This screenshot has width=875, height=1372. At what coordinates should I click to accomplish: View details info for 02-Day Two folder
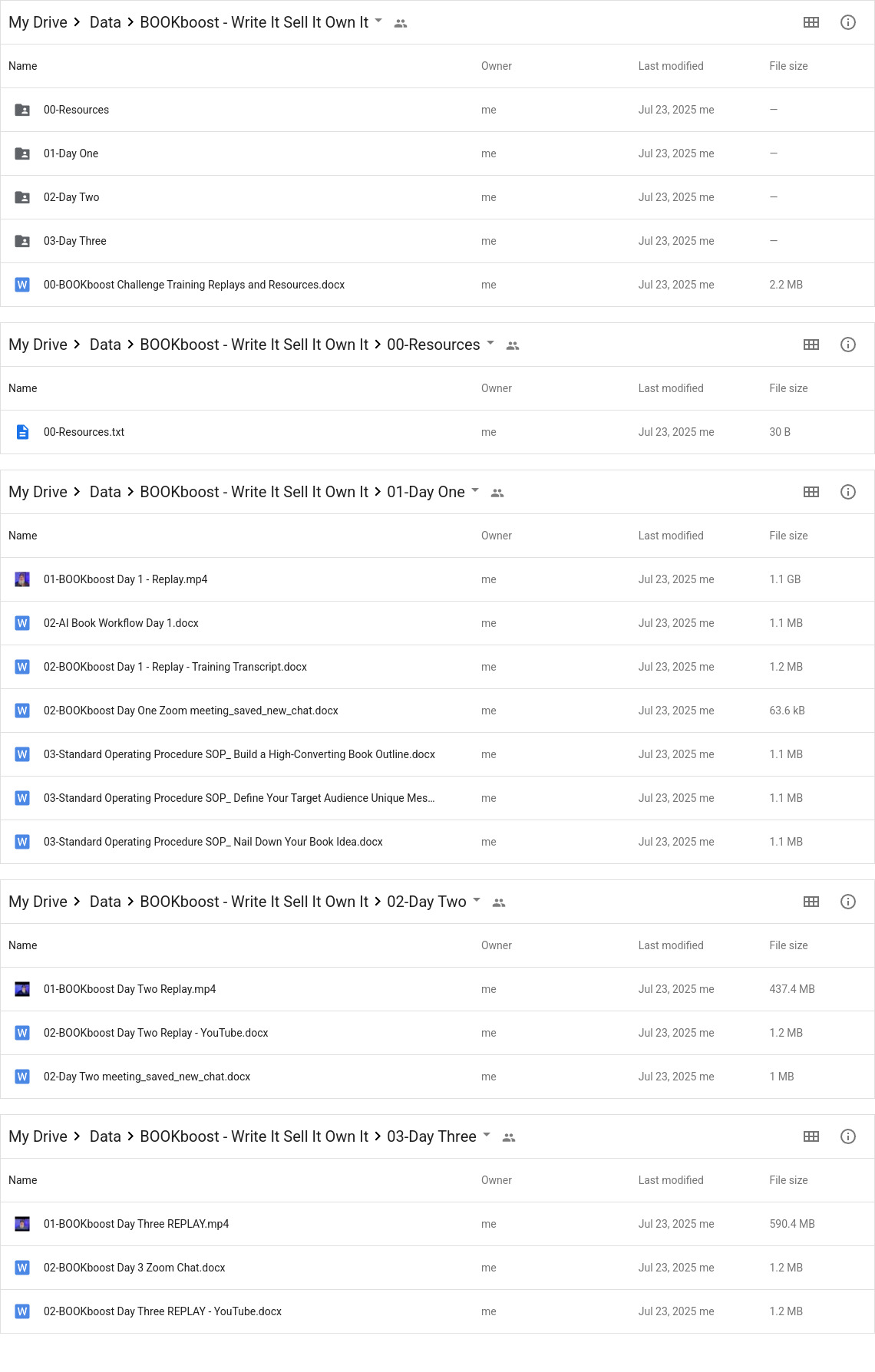(x=848, y=902)
